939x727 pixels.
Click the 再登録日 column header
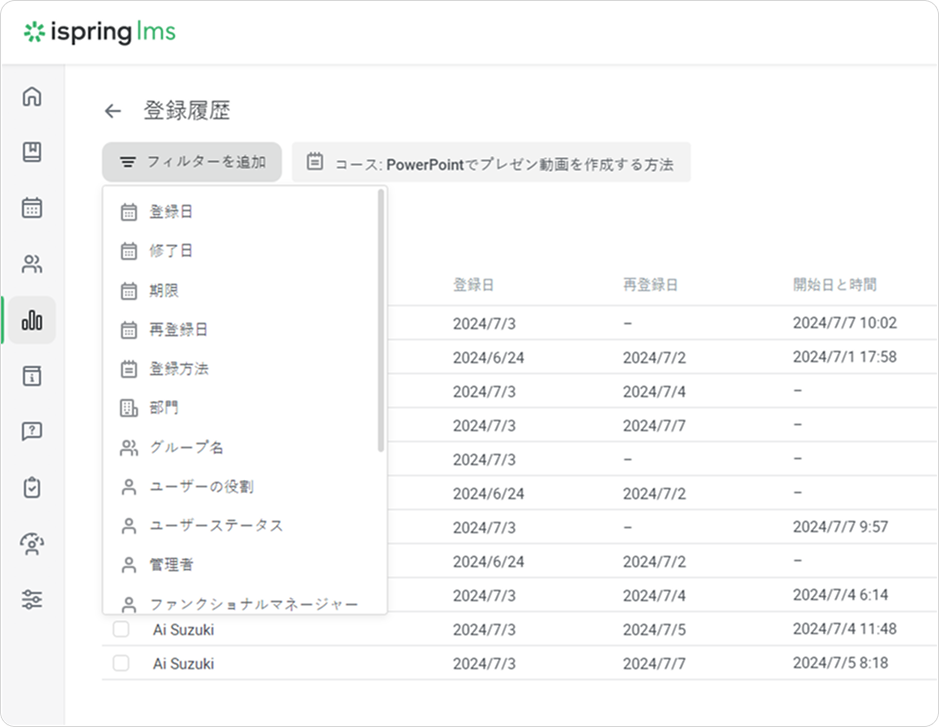pyautogui.click(x=650, y=285)
